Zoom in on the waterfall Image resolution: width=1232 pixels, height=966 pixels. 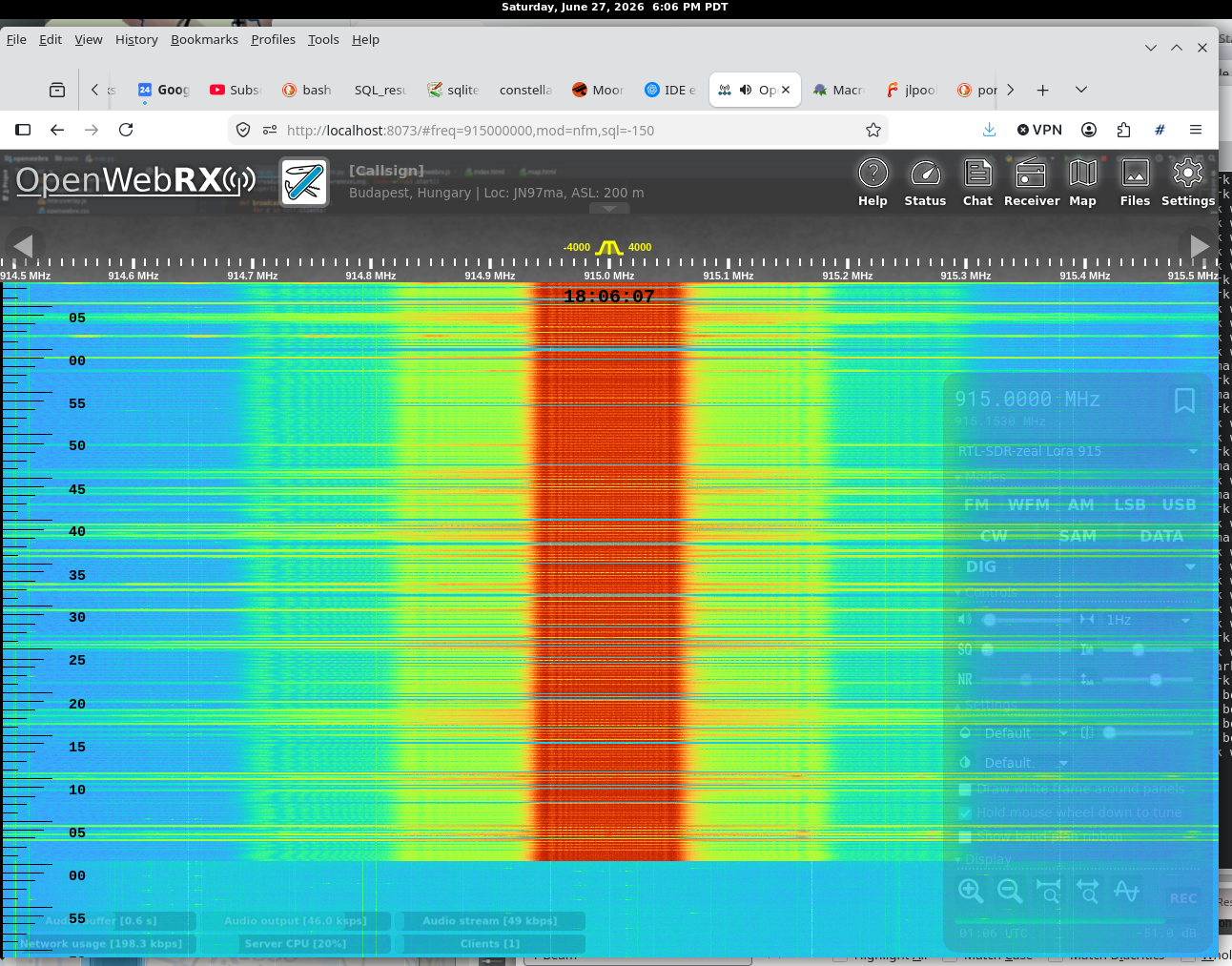click(971, 891)
